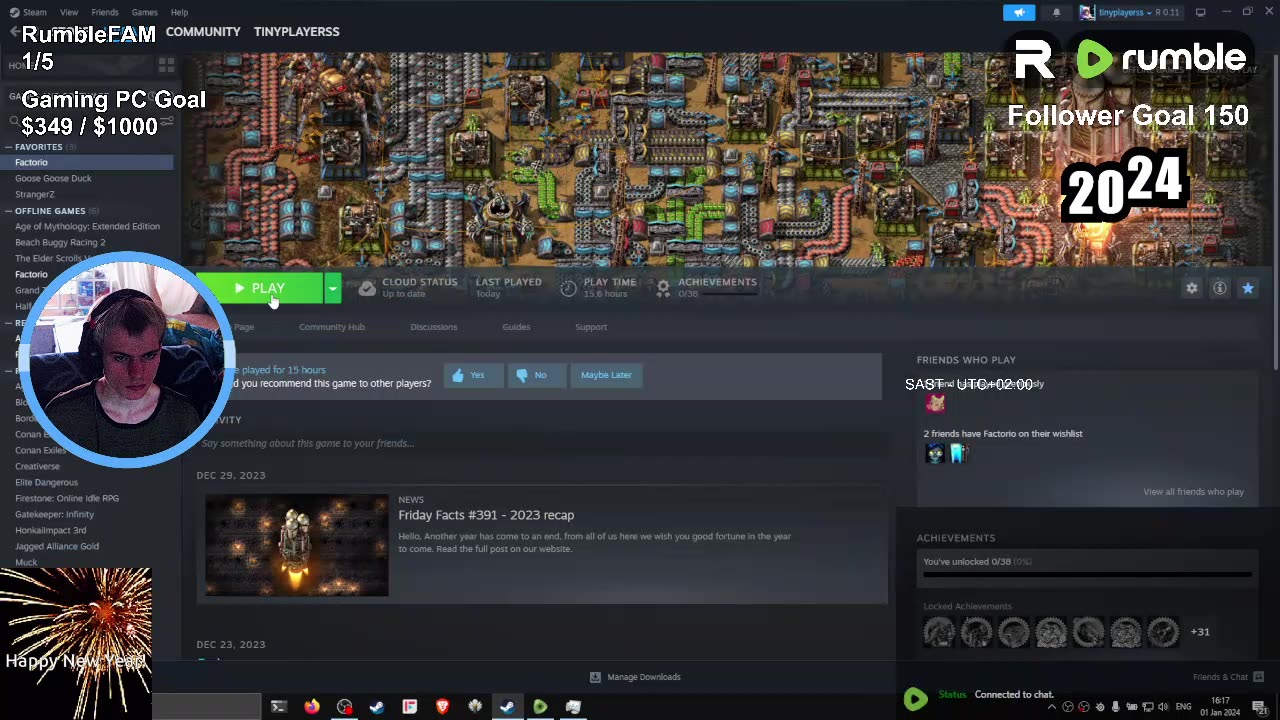Select Age of Mythology: Extended Edition
The image size is (1280, 720).
coord(87,226)
